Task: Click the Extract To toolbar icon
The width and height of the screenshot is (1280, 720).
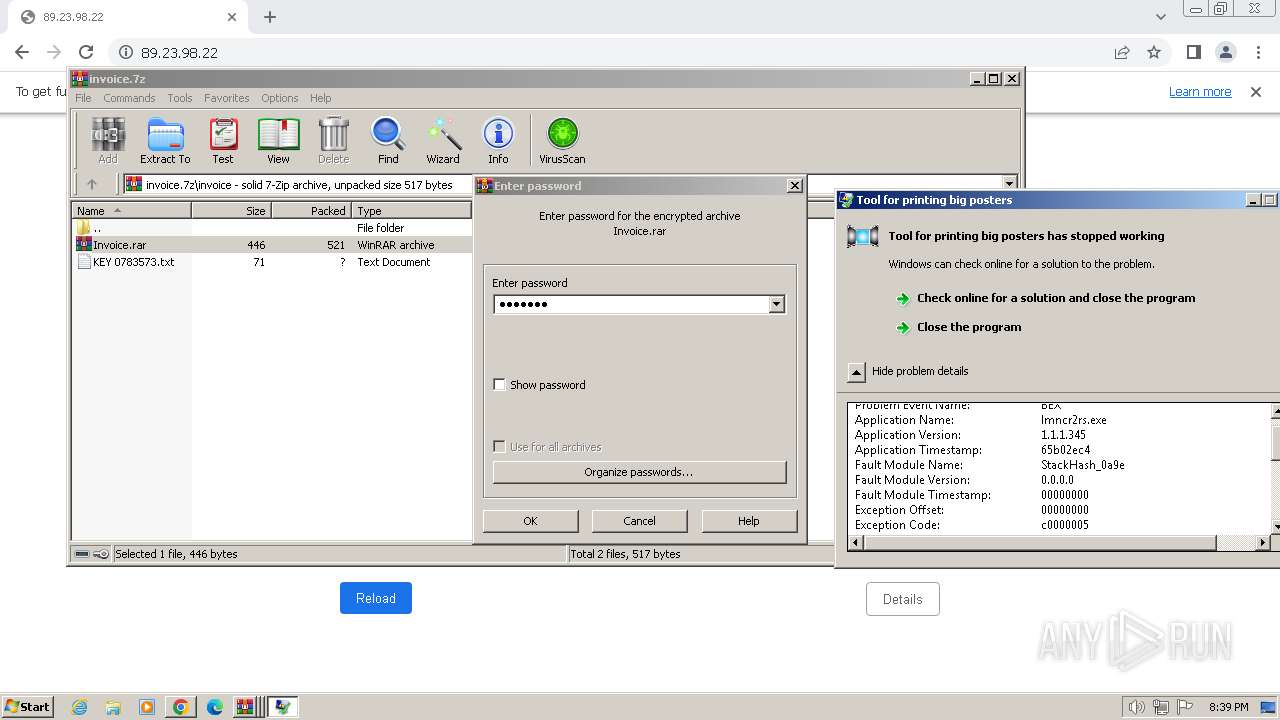Action: pyautogui.click(x=165, y=140)
